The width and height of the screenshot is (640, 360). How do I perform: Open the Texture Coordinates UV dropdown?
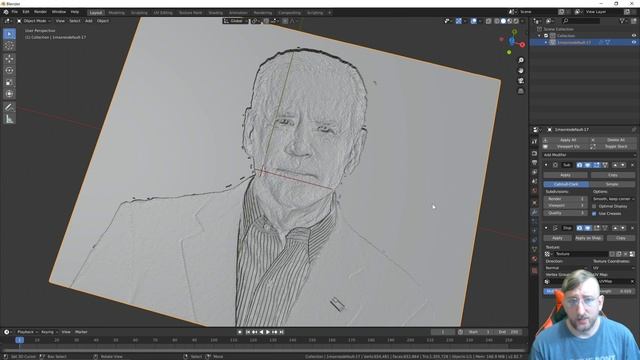click(x=613, y=268)
